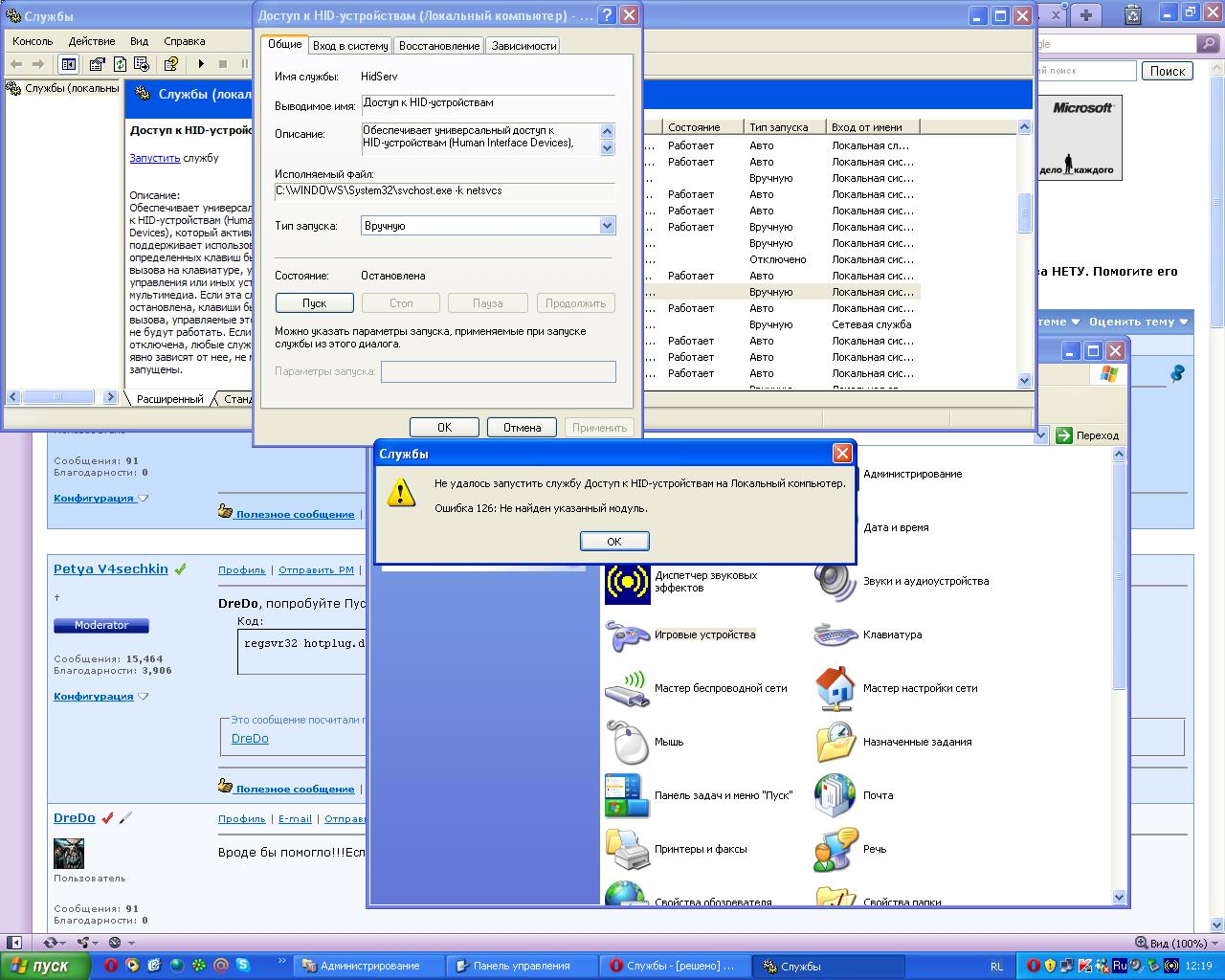Open the Клавиатура keyboard icon
Viewport: 1225px width, 980px height.
835,635
